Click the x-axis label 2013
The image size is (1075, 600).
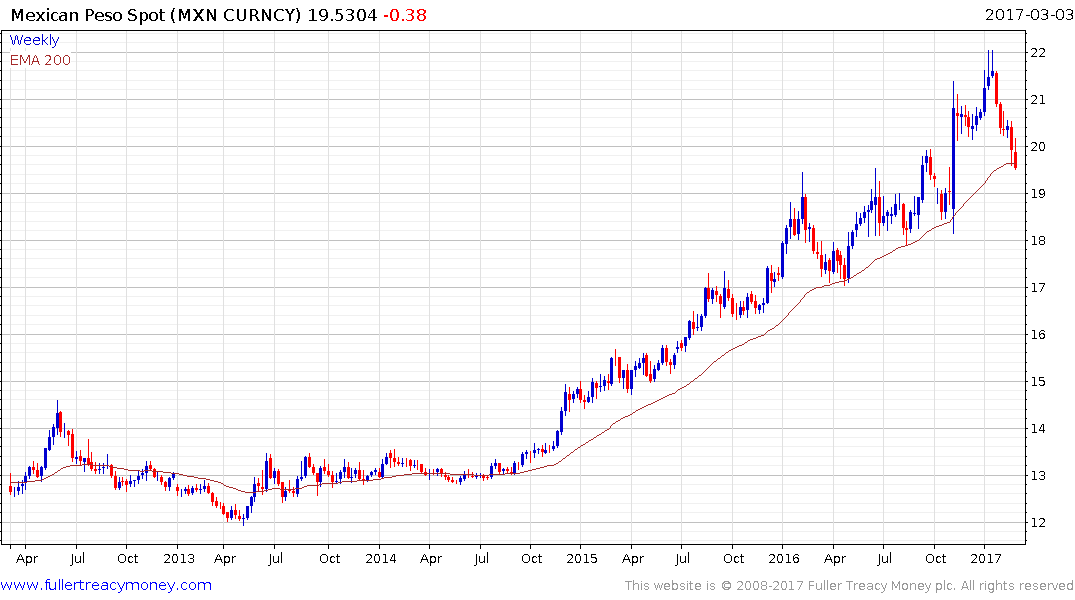tap(179, 559)
